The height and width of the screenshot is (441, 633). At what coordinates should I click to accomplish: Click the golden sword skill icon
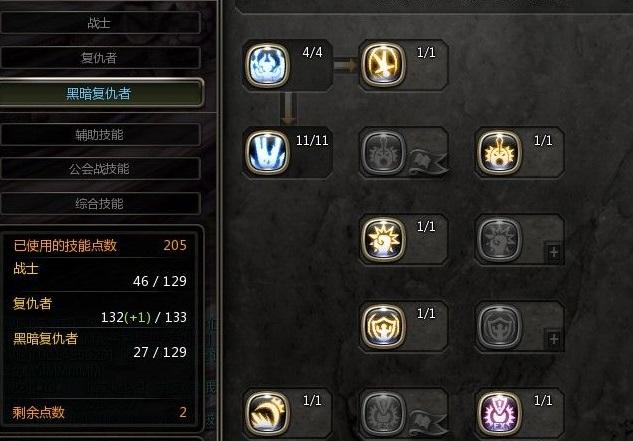tap(383, 65)
